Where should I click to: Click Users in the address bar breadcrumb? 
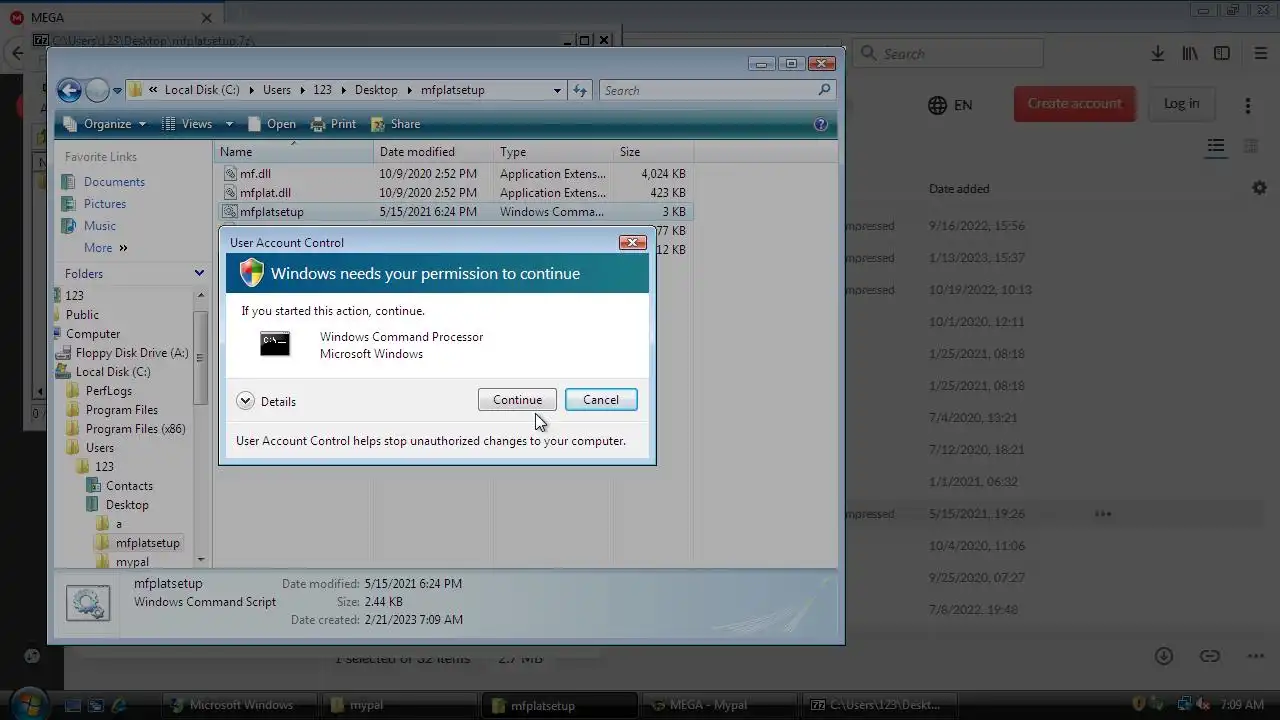tap(277, 90)
